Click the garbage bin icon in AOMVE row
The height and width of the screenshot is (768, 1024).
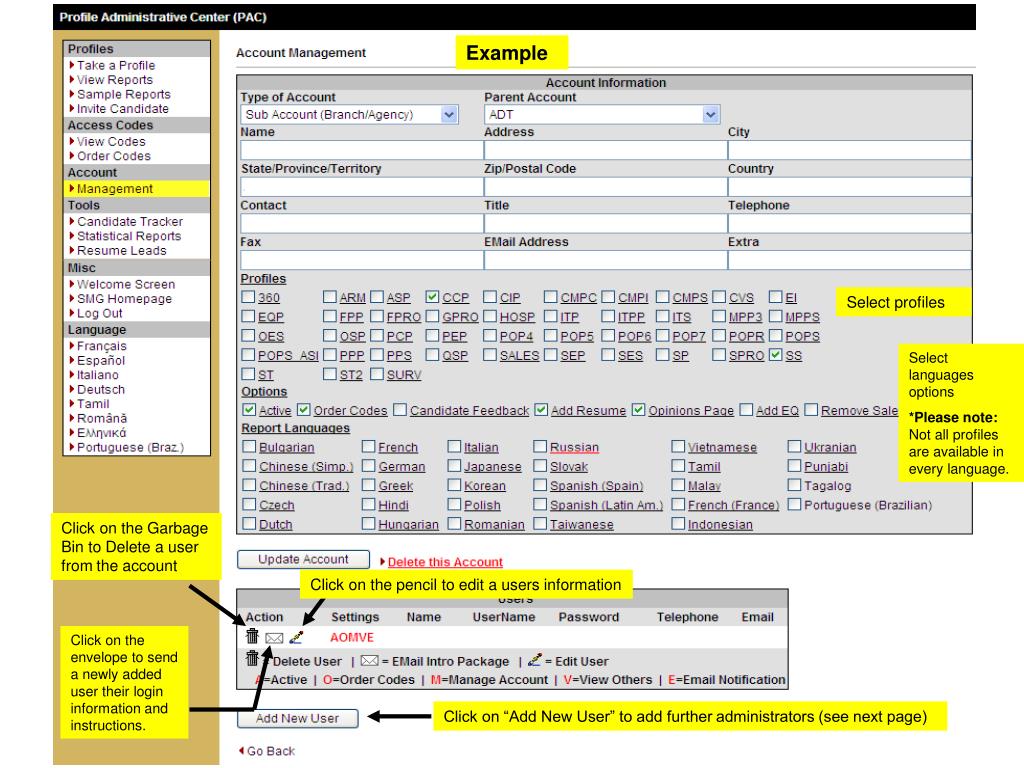[x=252, y=635]
